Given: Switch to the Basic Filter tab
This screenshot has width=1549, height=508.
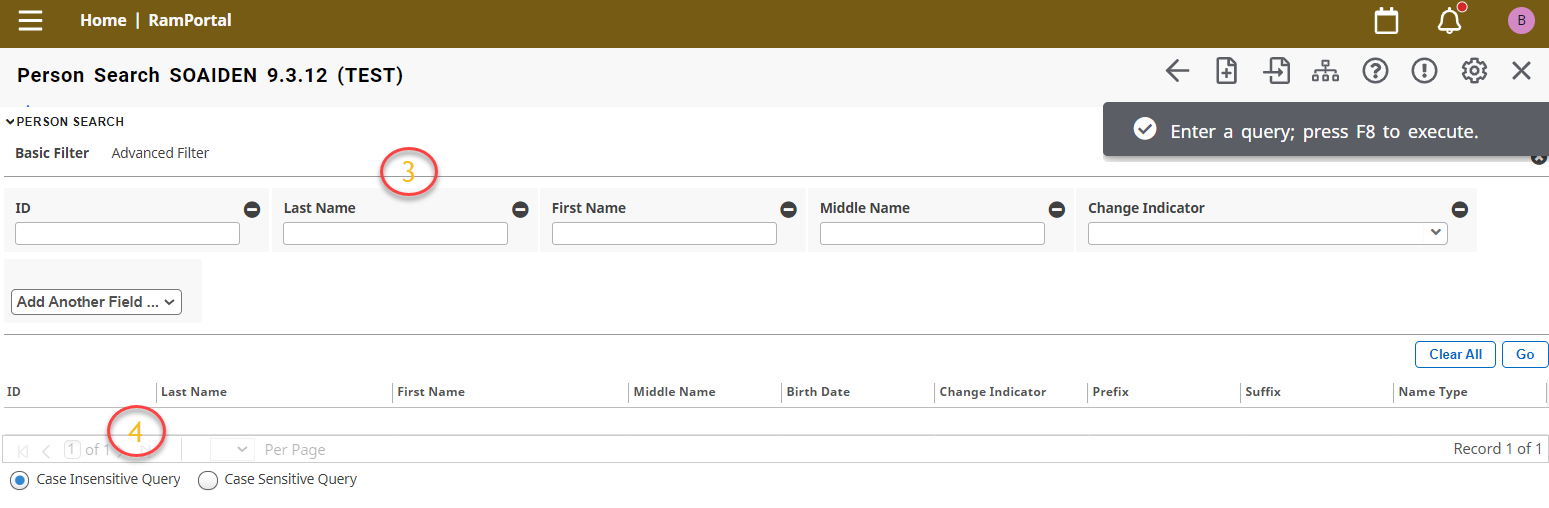Looking at the screenshot, I should [52, 153].
